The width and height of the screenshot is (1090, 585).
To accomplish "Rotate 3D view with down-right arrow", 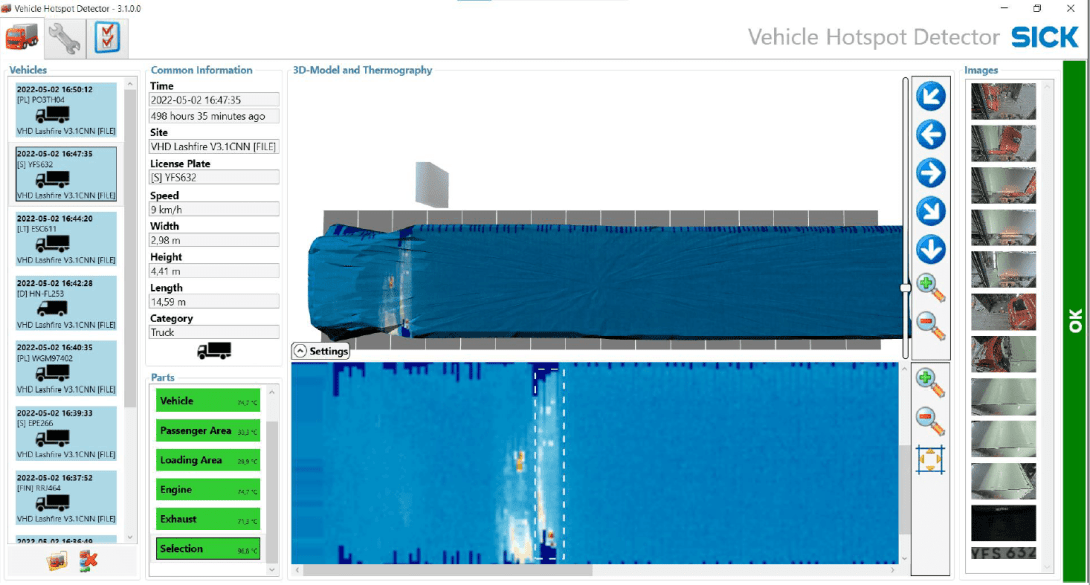I will 930,211.
